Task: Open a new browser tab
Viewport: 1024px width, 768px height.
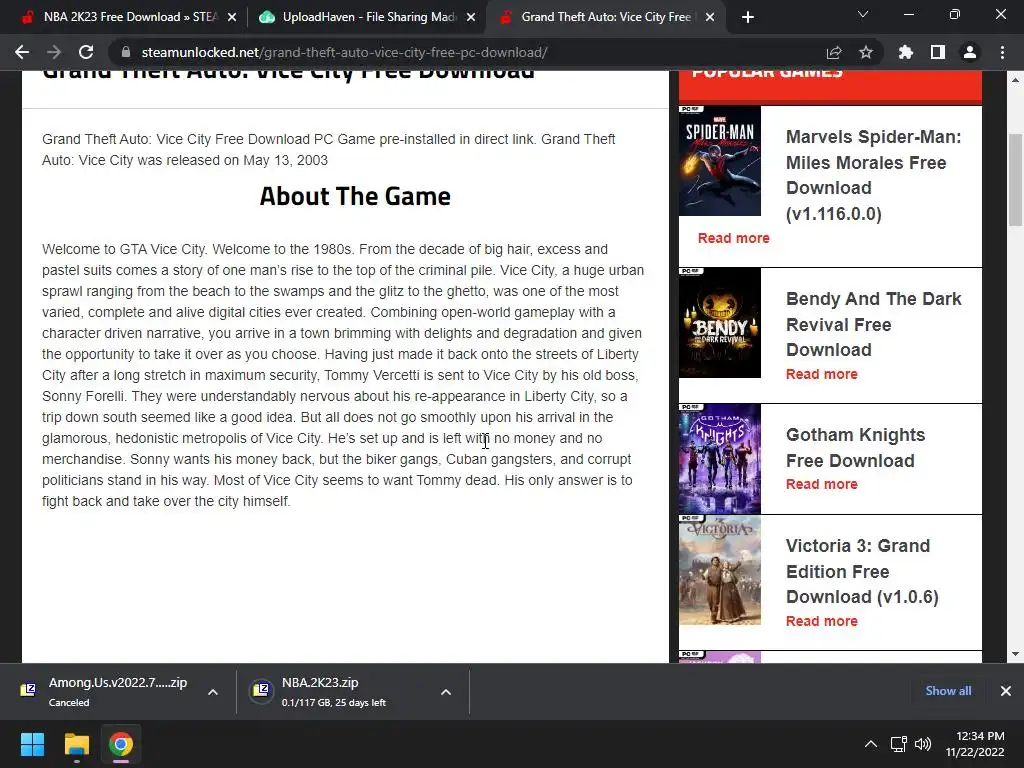Action: point(748,17)
